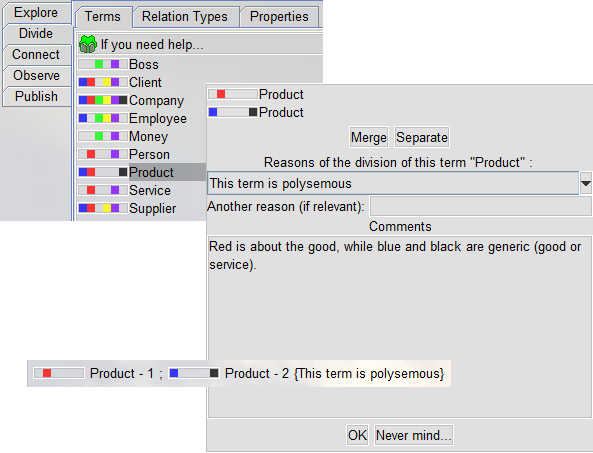Viewport: 593px width, 453px height.
Task: Click Client row color bar
Action: point(103,82)
